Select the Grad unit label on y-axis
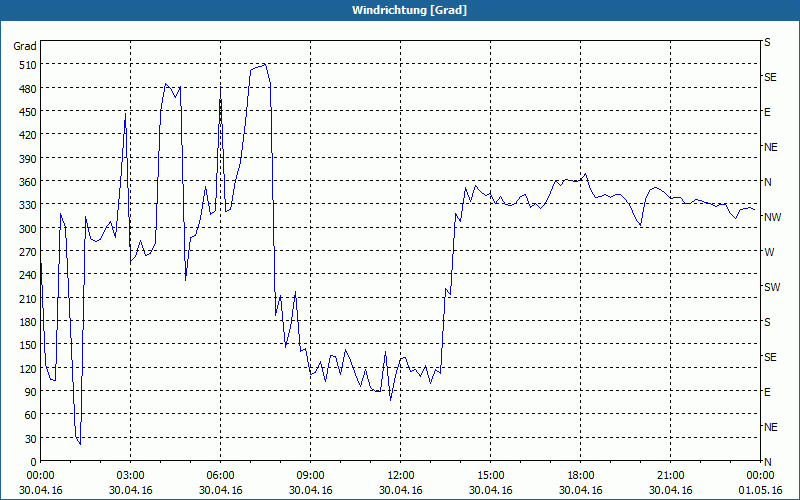 [x=25, y=46]
